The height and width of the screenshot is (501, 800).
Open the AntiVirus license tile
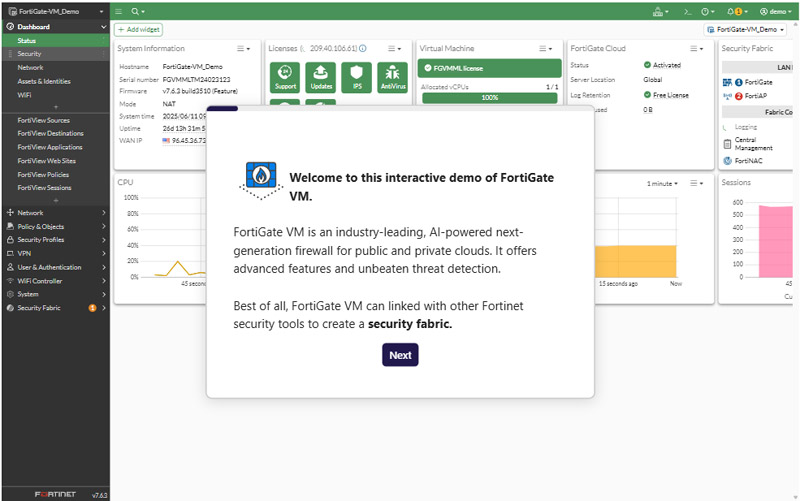[392, 78]
